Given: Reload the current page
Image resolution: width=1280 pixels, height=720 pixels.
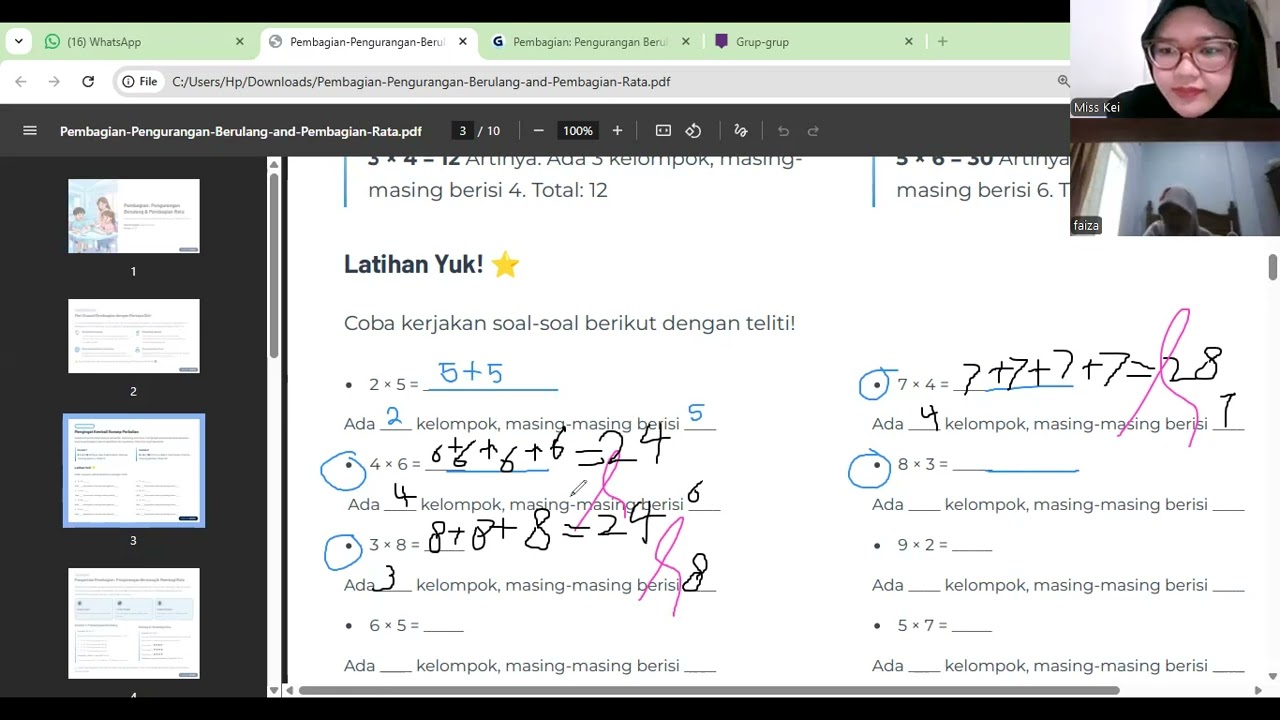Looking at the screenshot, I should pyautogui.click(x=88, y=82).
